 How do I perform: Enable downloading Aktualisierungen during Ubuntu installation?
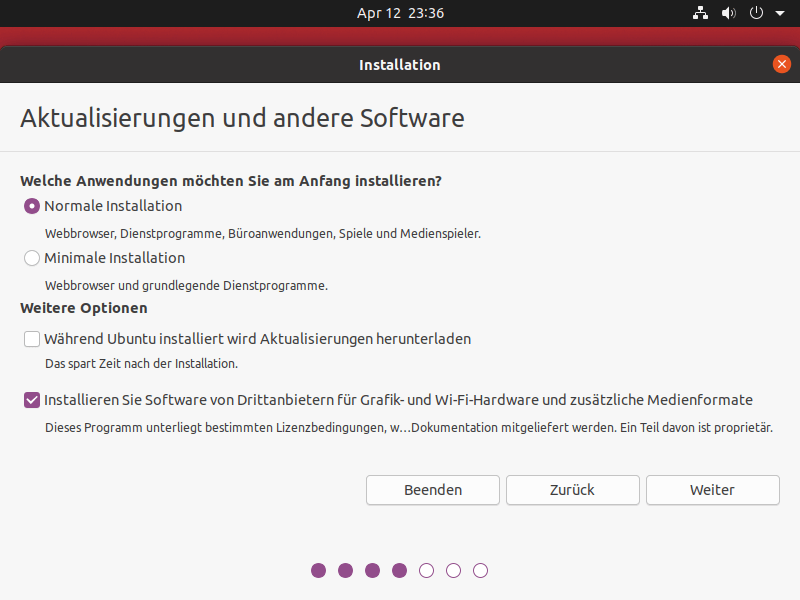point(32,340)
